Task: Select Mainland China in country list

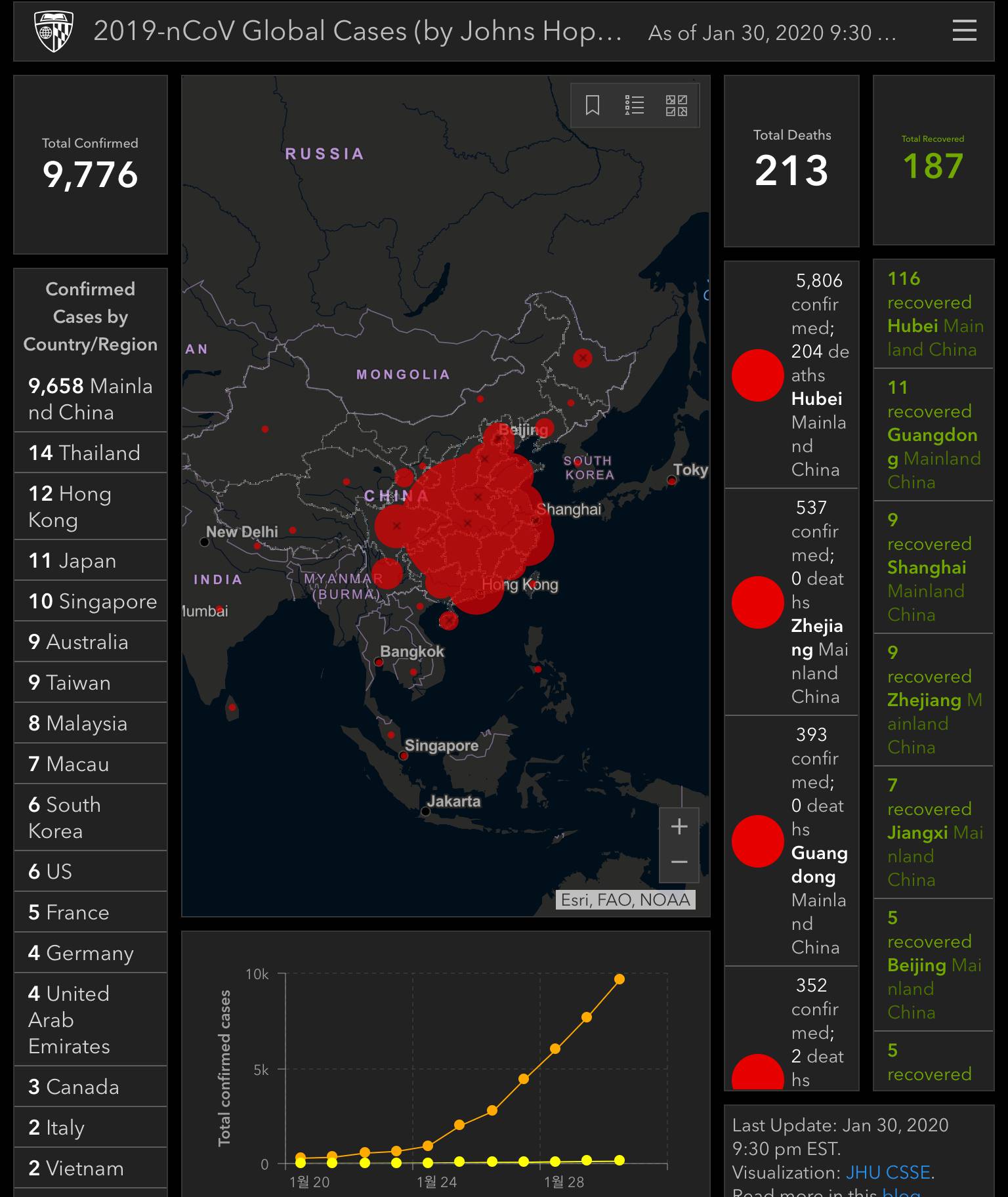Action: 90,399
